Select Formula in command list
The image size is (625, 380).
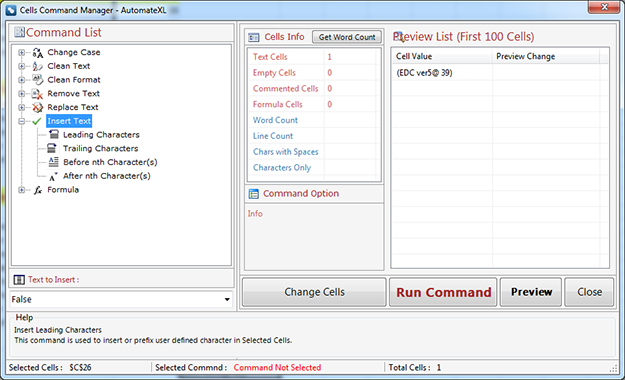point(63,190)
